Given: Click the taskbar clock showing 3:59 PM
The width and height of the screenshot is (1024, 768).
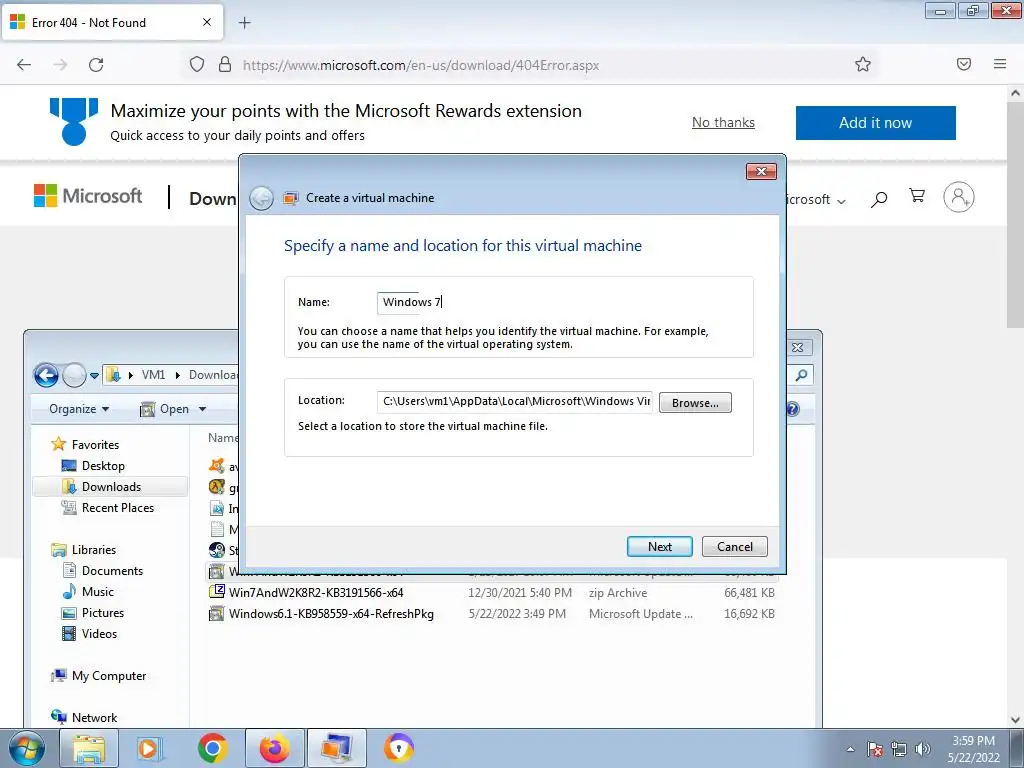Looking at the screenshot, I should (x=973, y=749).
